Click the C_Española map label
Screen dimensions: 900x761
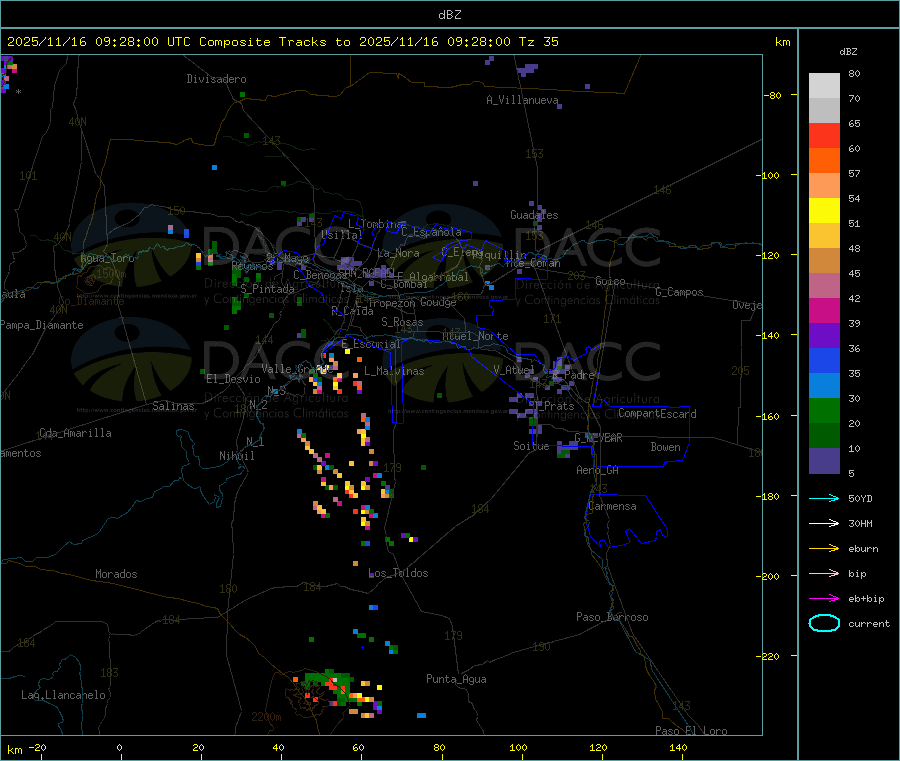point(431,232)
